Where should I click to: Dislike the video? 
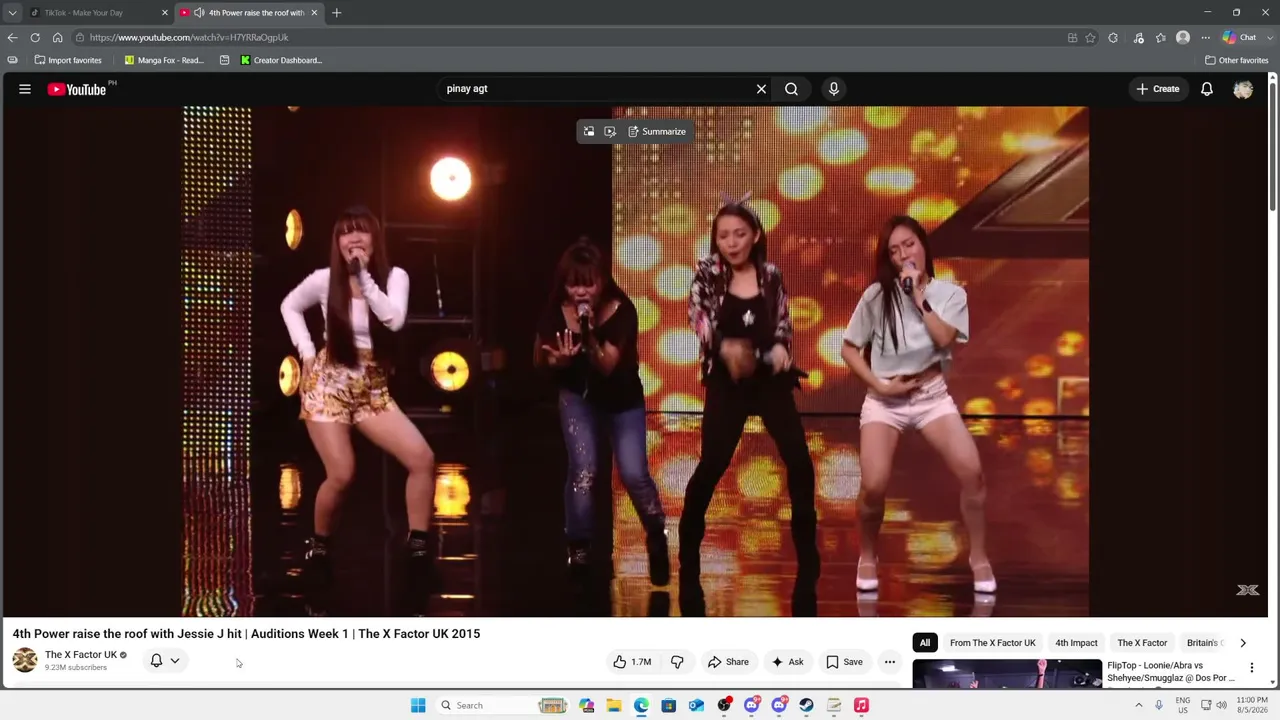(677, 661)
